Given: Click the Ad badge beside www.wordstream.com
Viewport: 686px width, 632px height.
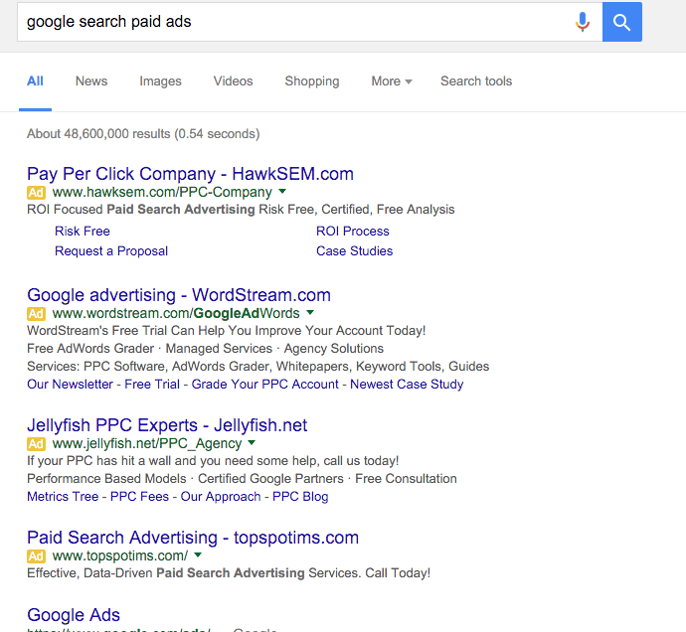Looking at the screenshot, I should tap(37, 313).
